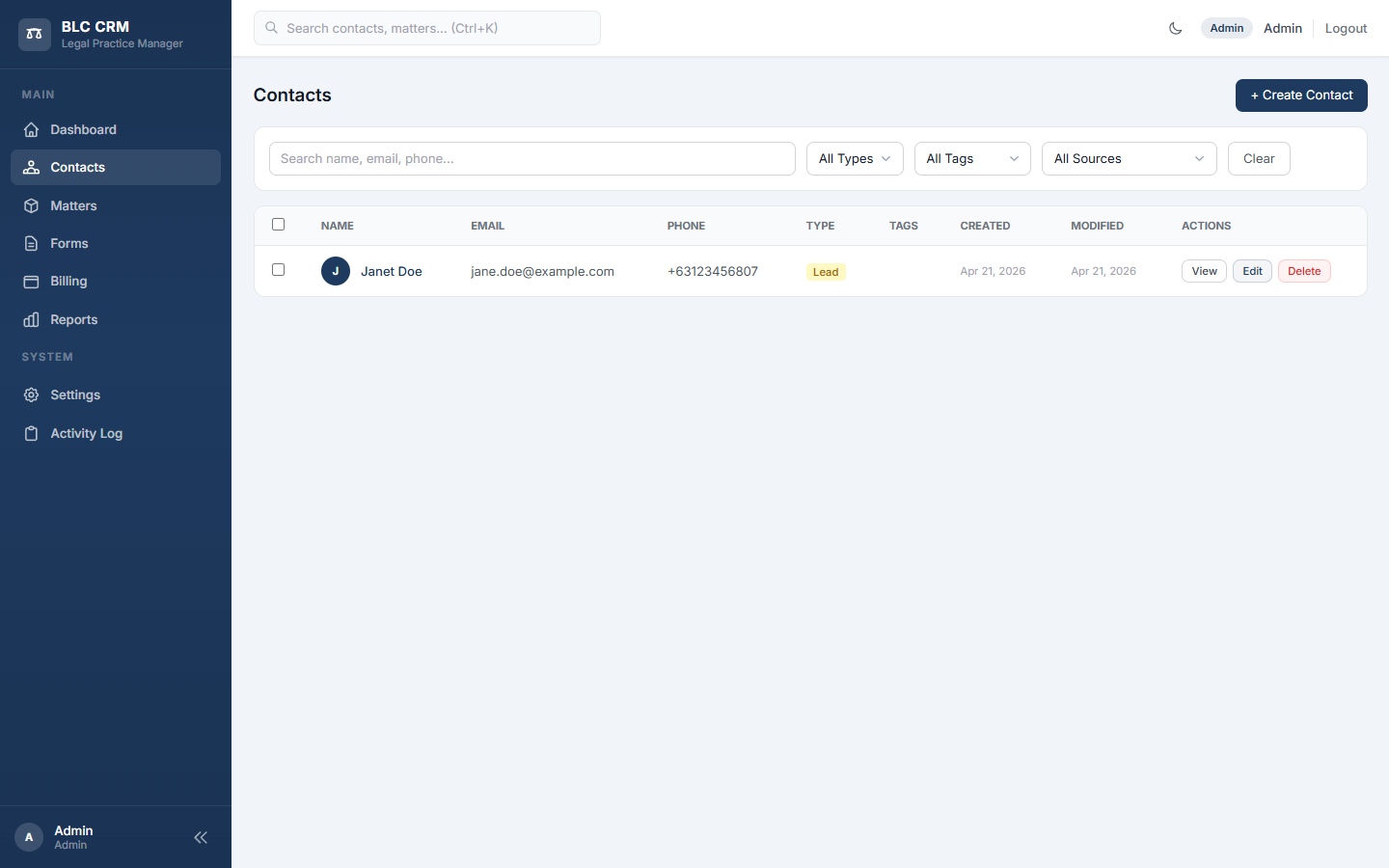1389x868 pixels.
Task: Collapse the sidebar with double chevron icon
Action: [x=201, y=837]
